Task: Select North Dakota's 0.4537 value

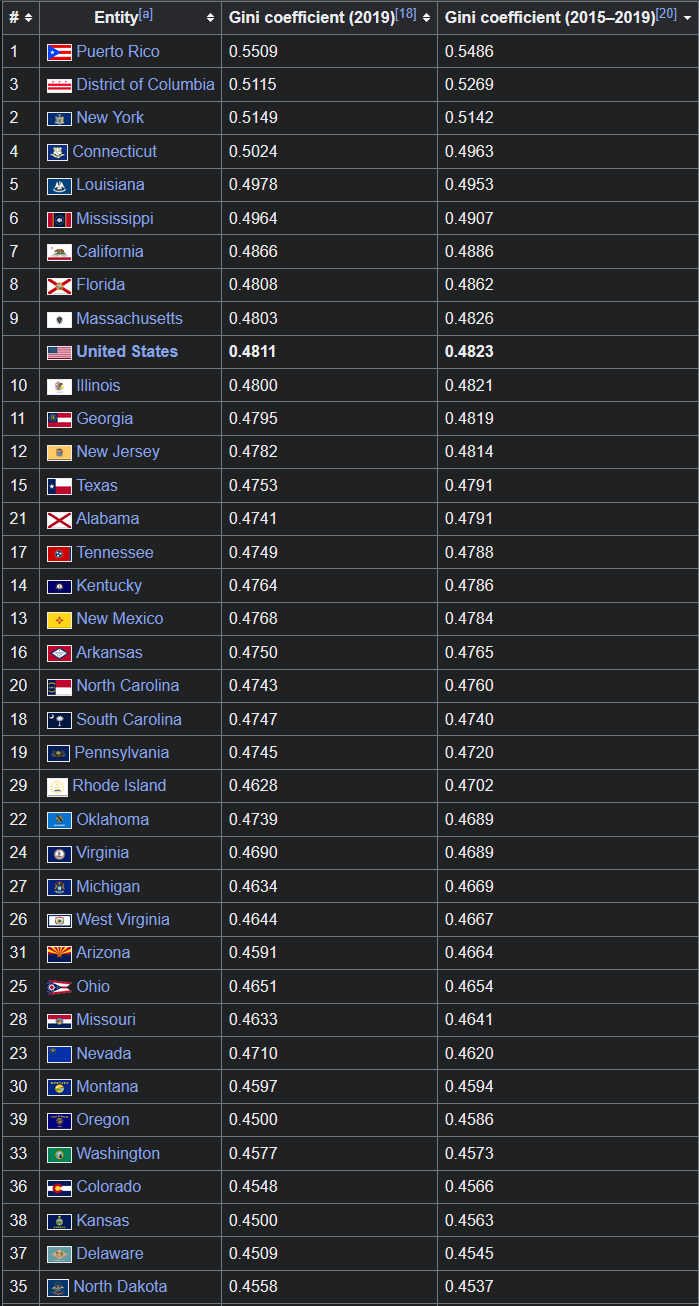Action: click(469, 1287)
